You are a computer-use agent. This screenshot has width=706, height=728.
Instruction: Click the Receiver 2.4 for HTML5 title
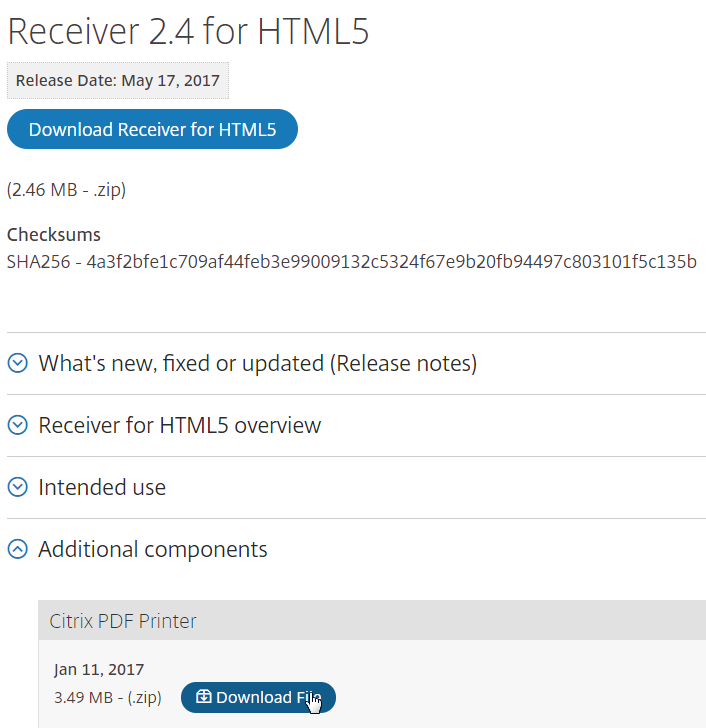point(188,31)
